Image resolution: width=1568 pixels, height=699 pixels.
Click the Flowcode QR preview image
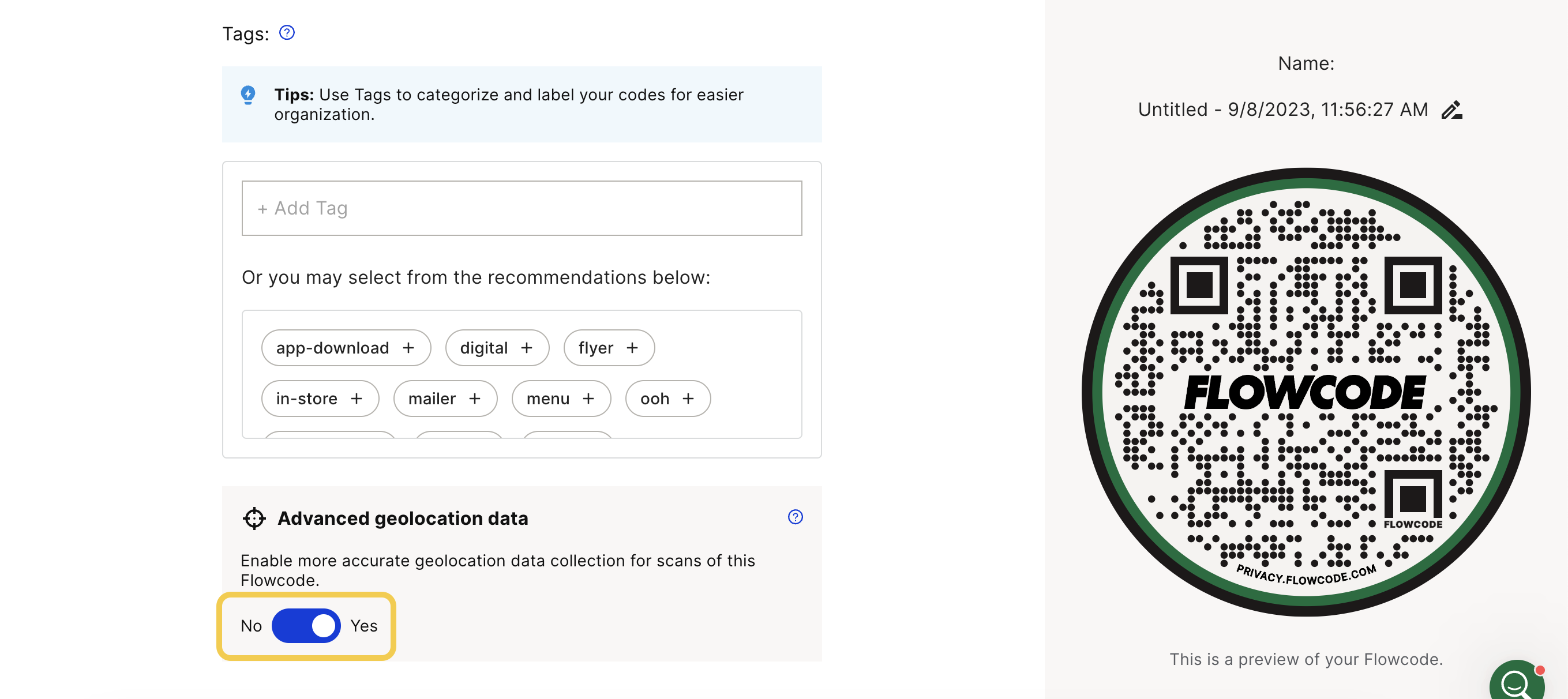pos(1306,392)
